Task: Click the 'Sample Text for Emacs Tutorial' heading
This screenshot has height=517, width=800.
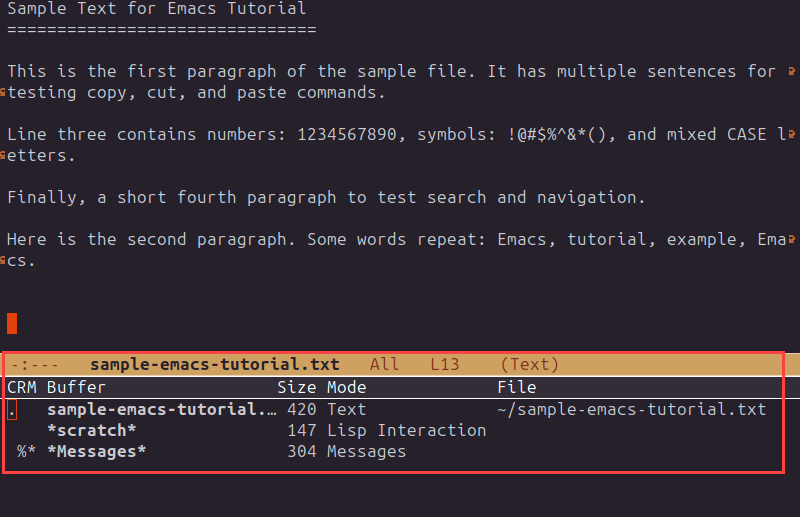Action: (156, 9)
